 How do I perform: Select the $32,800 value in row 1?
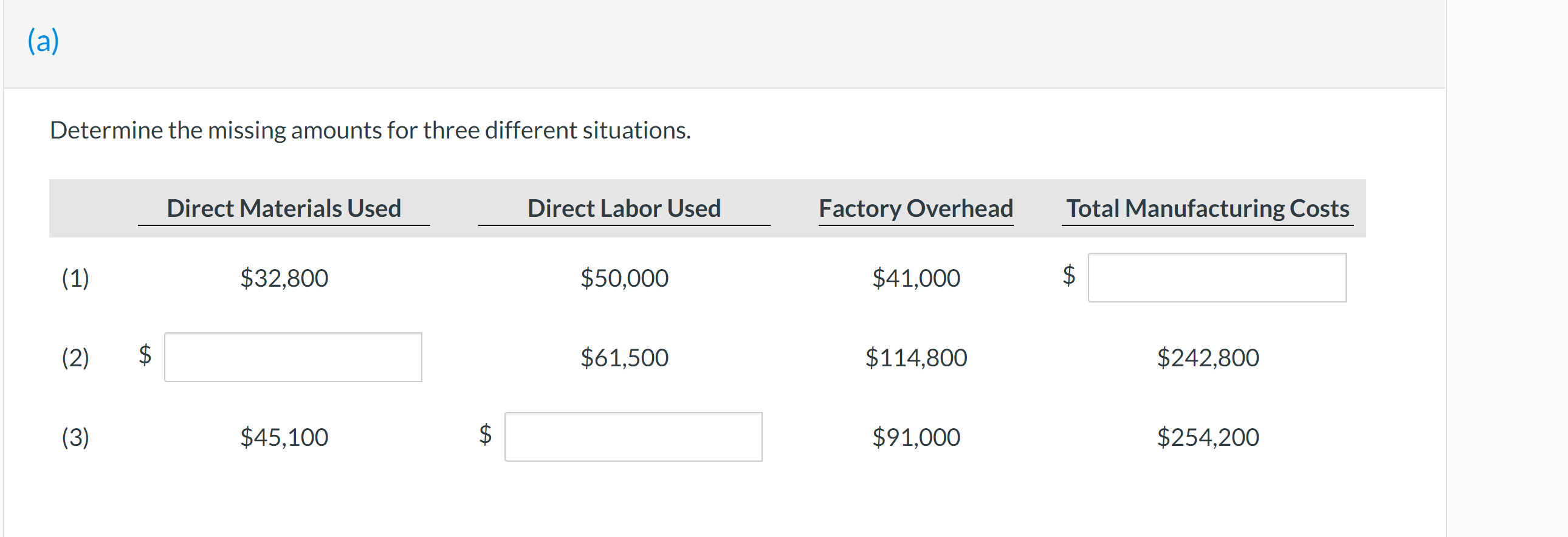pos(284,278)
